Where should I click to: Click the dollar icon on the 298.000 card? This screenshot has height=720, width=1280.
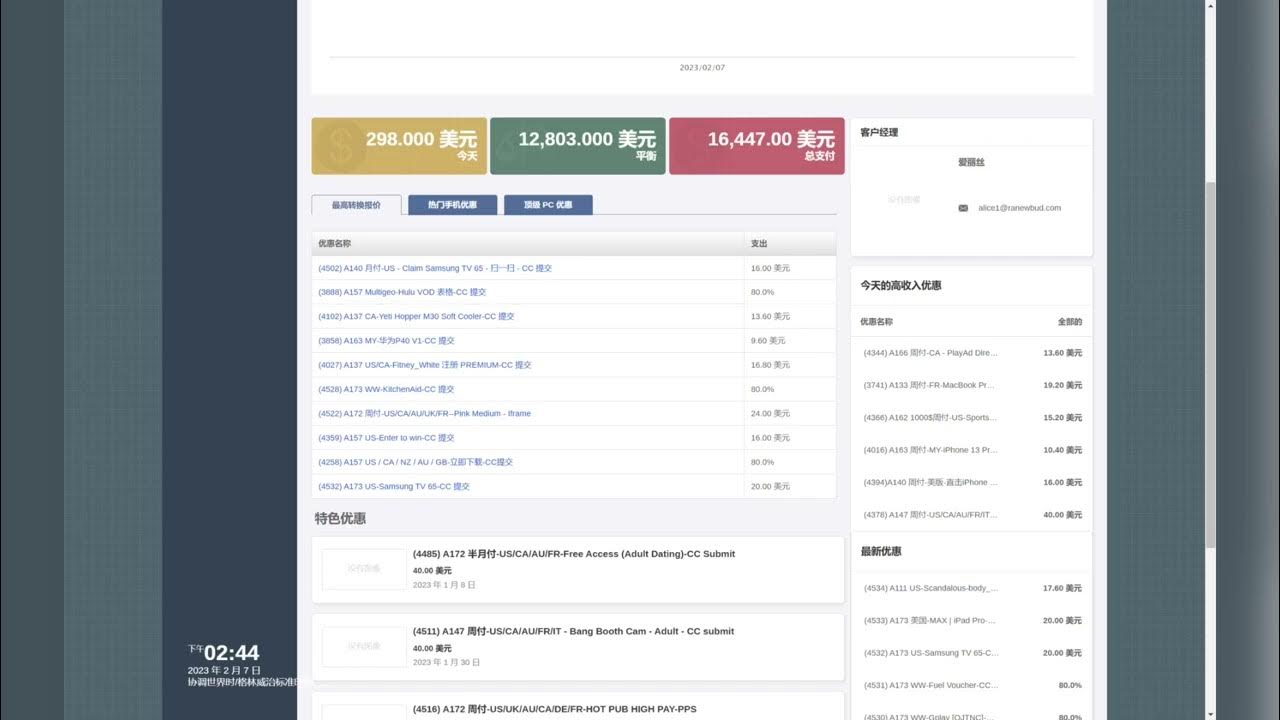[x=341, y=147]
